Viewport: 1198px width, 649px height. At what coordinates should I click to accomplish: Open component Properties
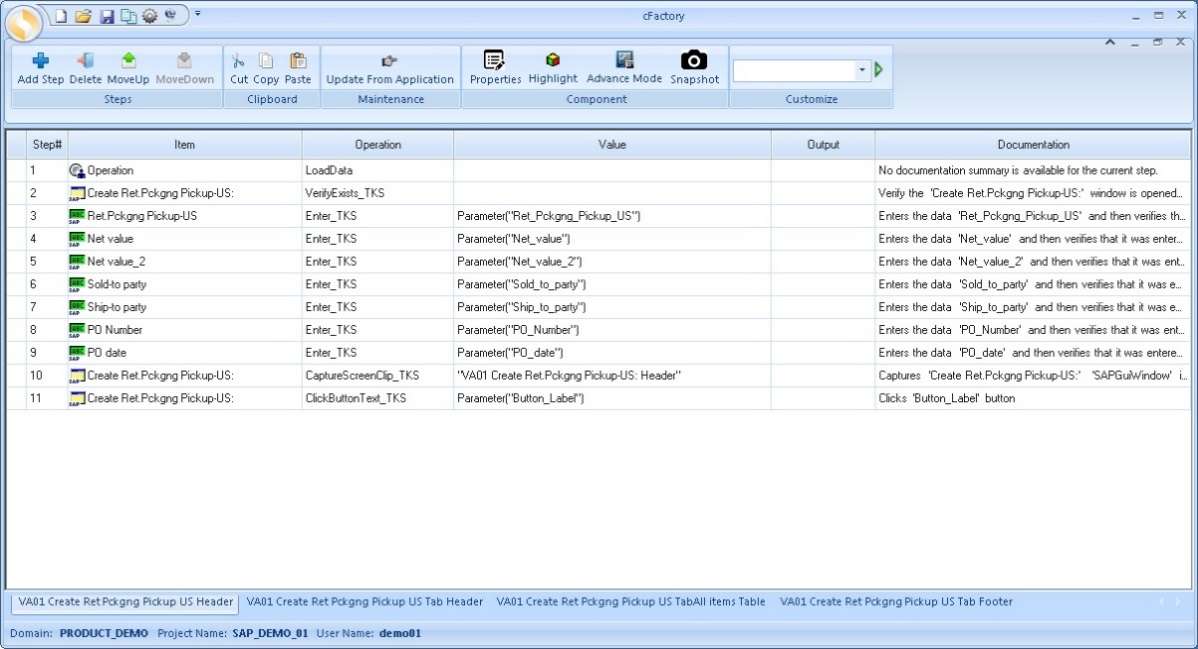coord(495,67)
